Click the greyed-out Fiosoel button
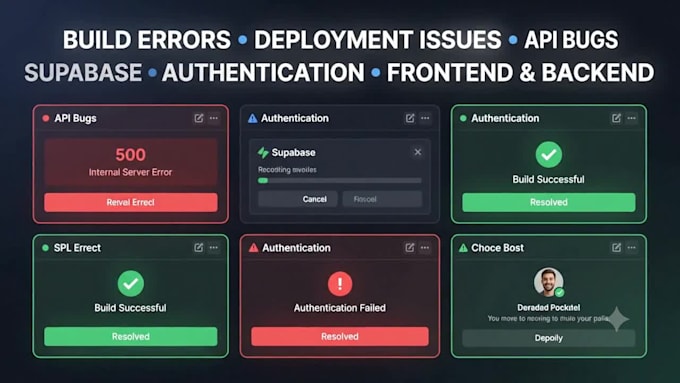This screenshot has width=680, height=383. pyautogui.click(x=382, y=199)
